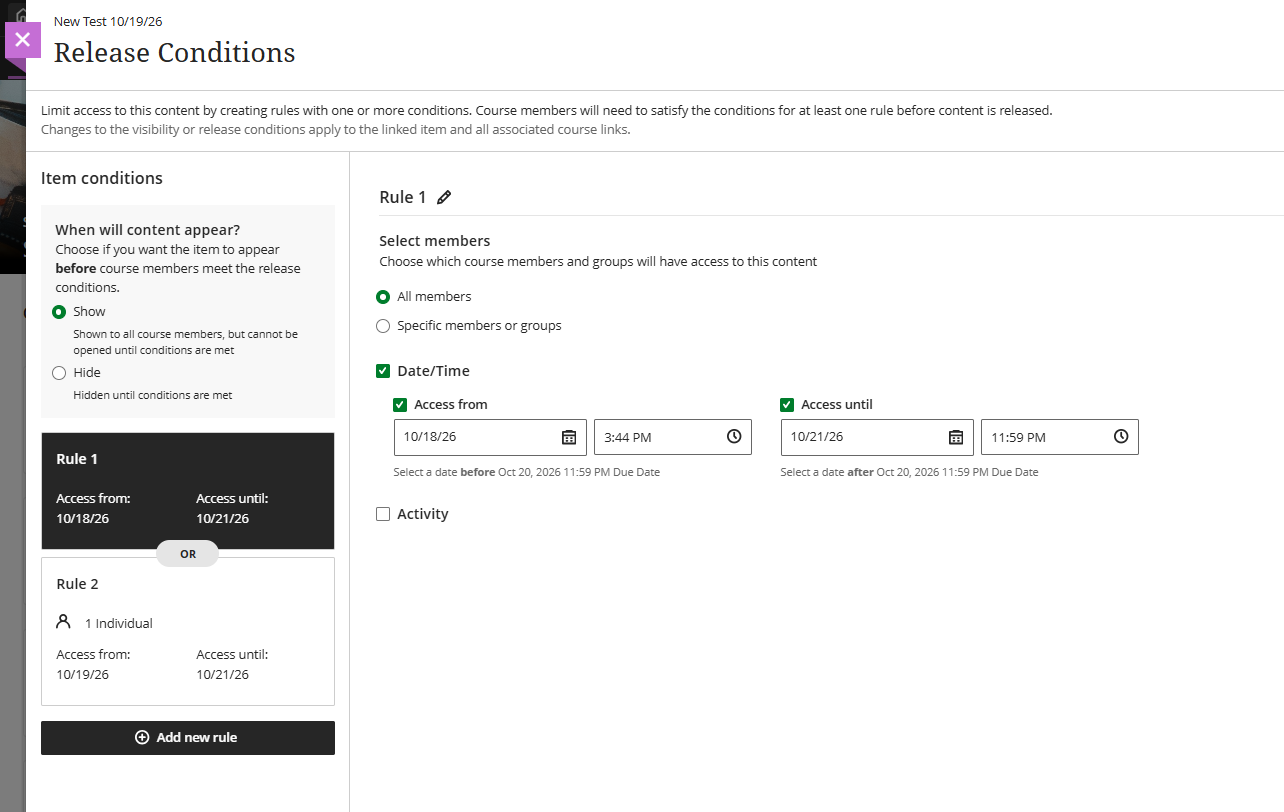Click the Rule 2 Access from date 10/19/26
This screenshot has width=1284, height=812.
click(x=83, y=674)
